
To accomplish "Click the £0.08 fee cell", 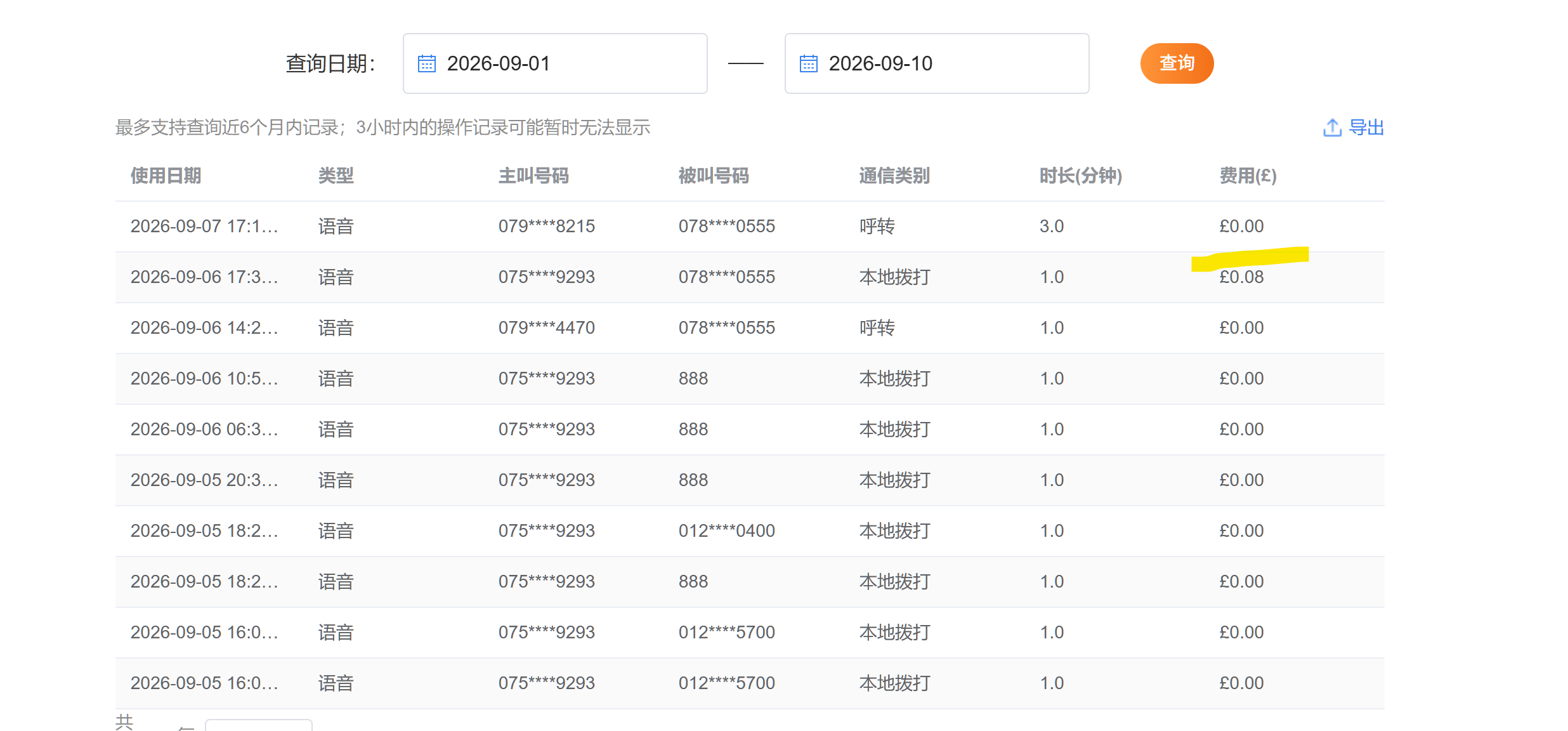I will tap(1241, 277).
